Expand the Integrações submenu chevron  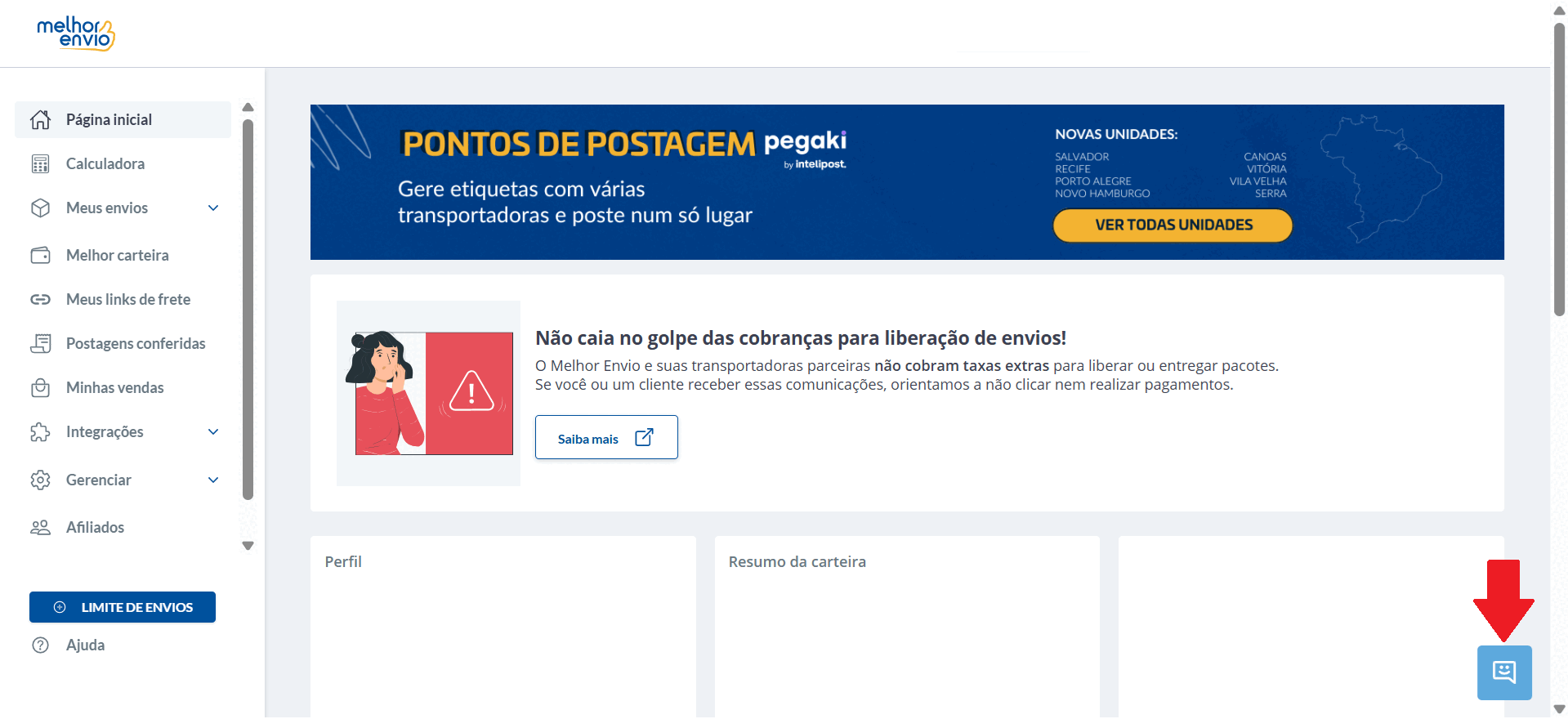[213, 432]
